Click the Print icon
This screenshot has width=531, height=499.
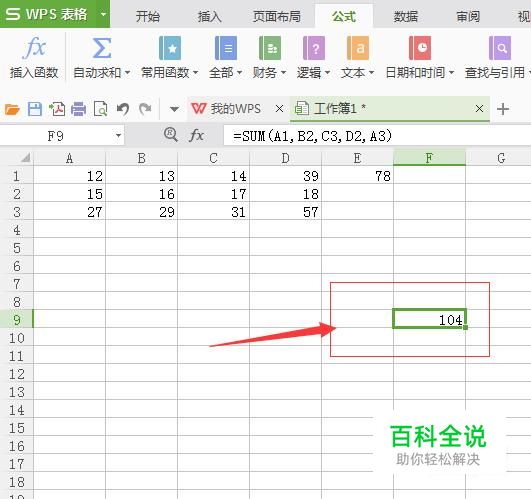pyautogui.click(x=79, y=109)
